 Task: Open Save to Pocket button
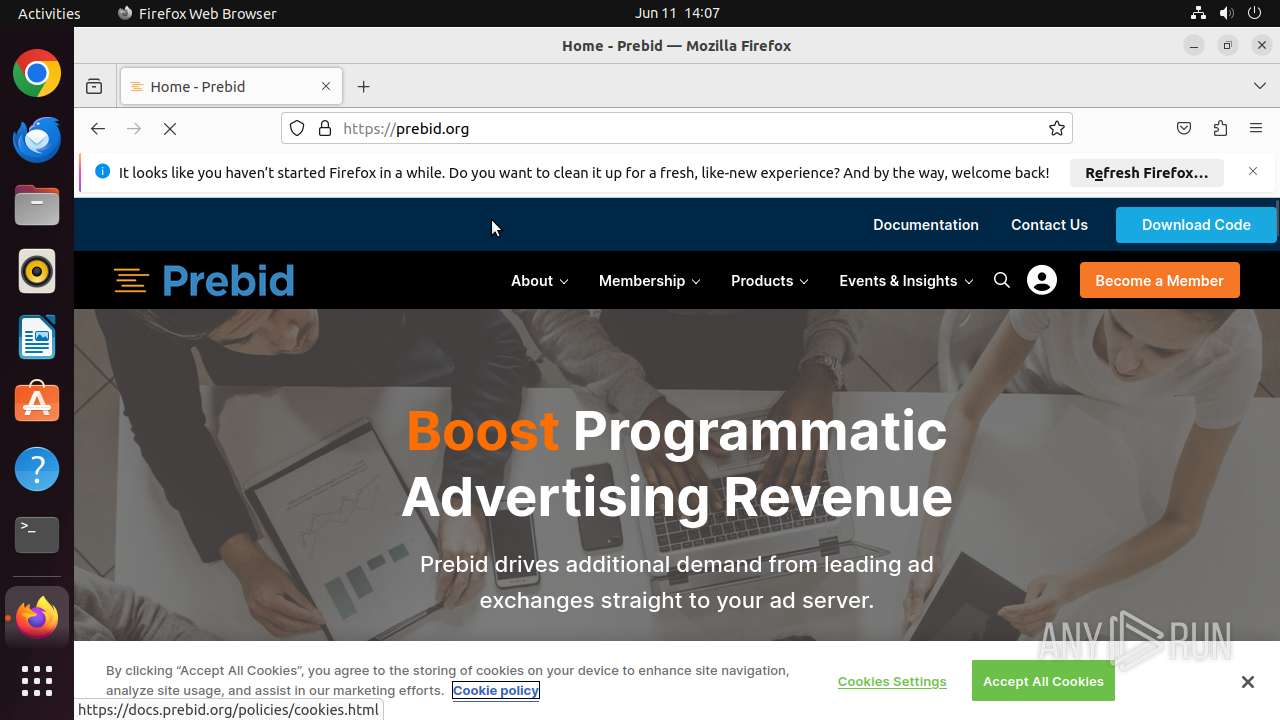point(1184,128)
